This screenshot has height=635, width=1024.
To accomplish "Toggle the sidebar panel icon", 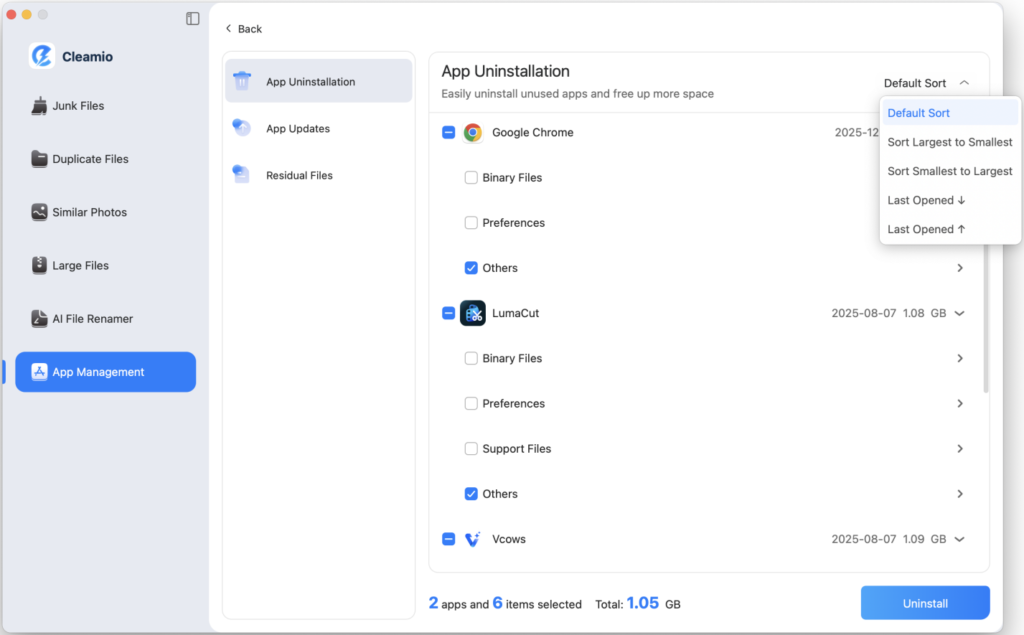I will 193,19.
